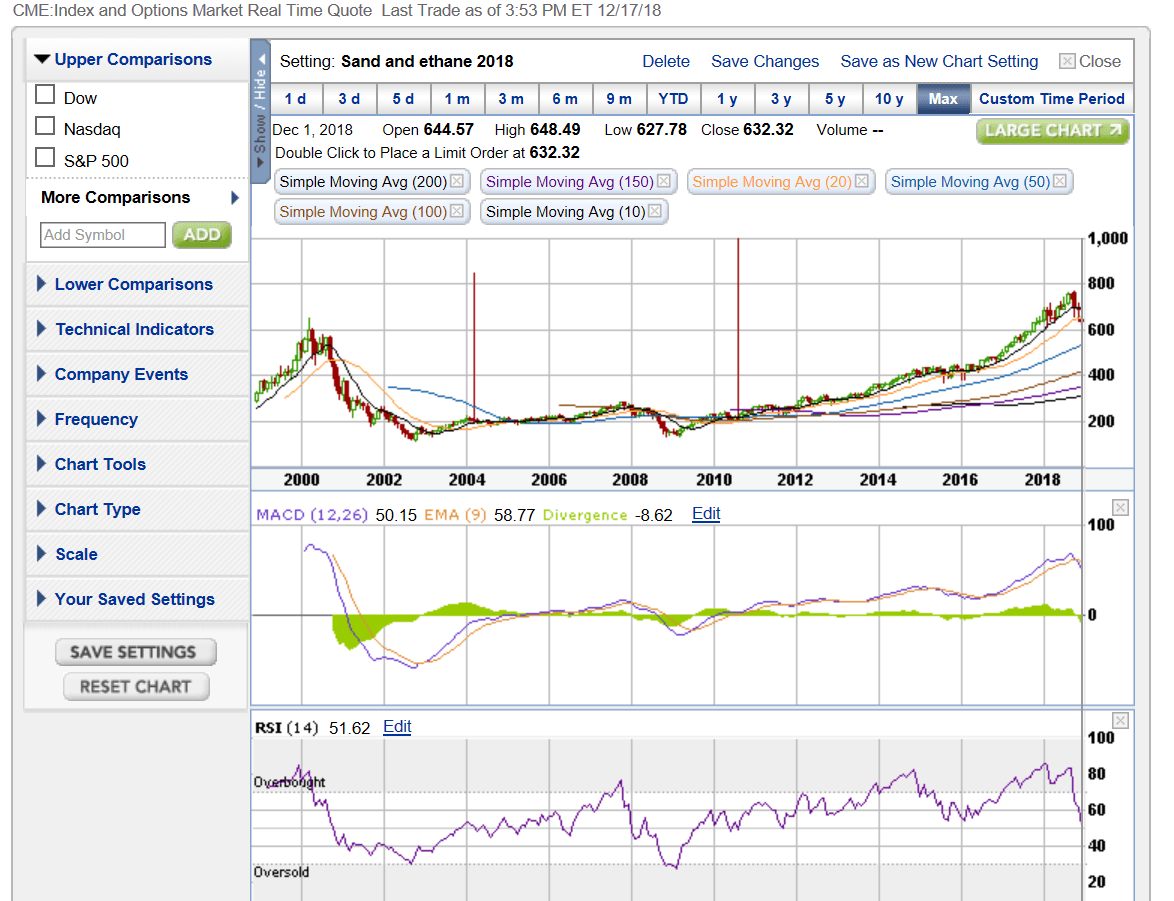The image size is (1174, 901).
Task: Click the Save Changes link
Action: [764, 61]
